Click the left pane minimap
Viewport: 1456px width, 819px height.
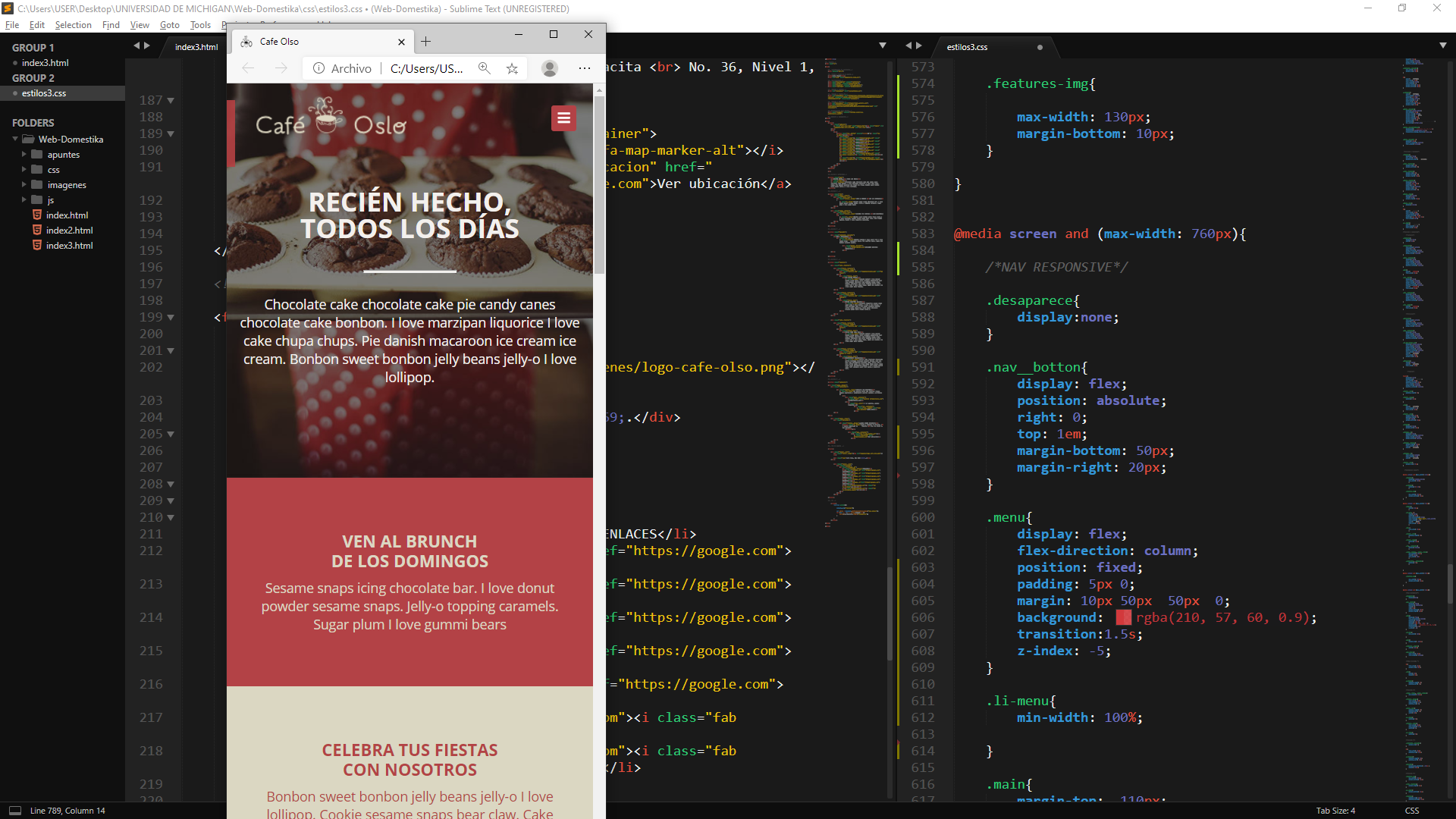(x=856, y=292)
